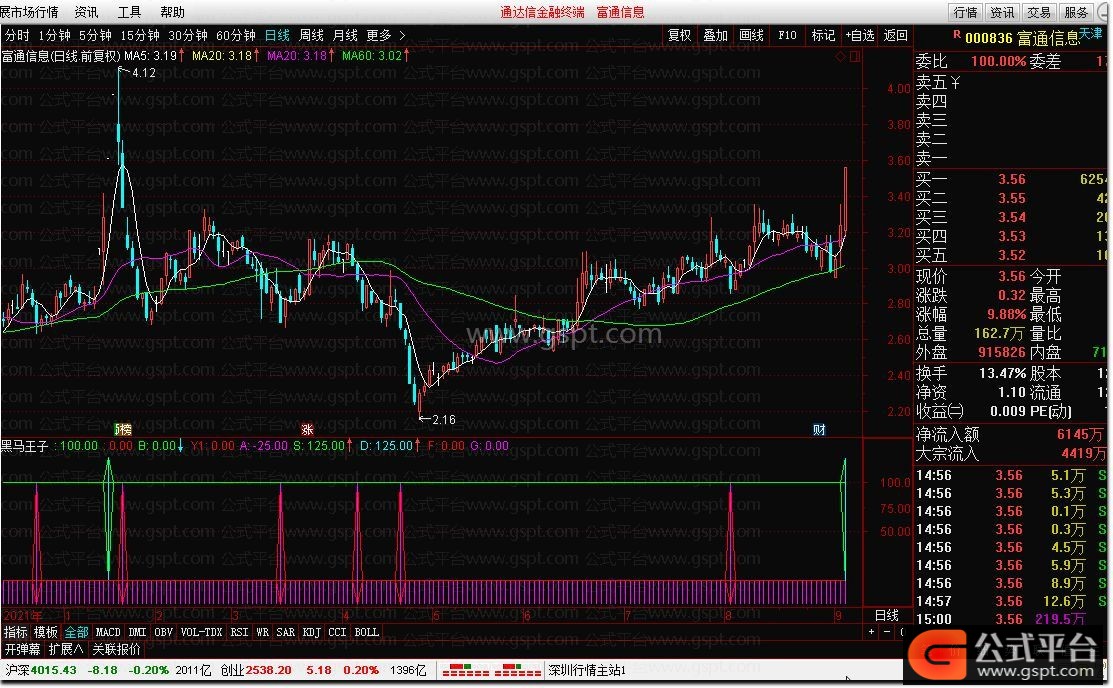Expand the 更多 periods list

[x=385, y=36]
